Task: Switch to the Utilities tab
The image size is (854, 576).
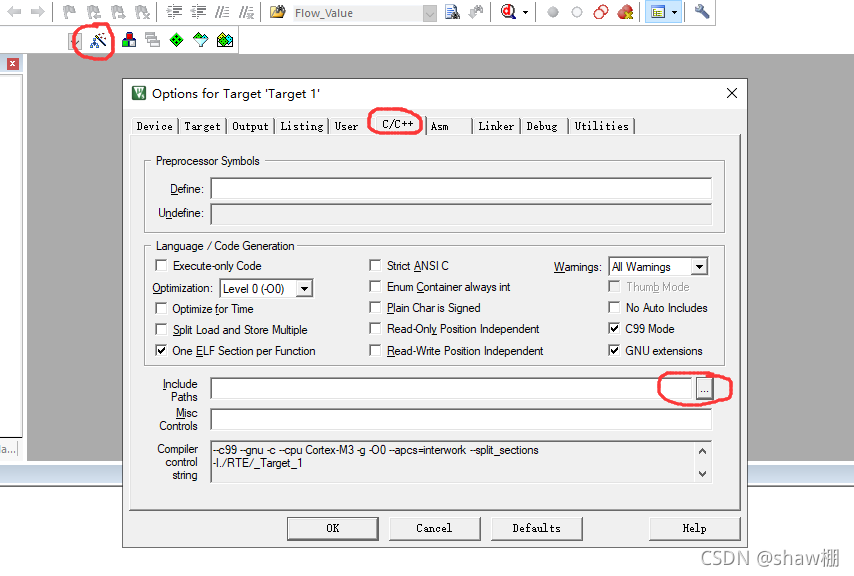Action: [601, 126]
